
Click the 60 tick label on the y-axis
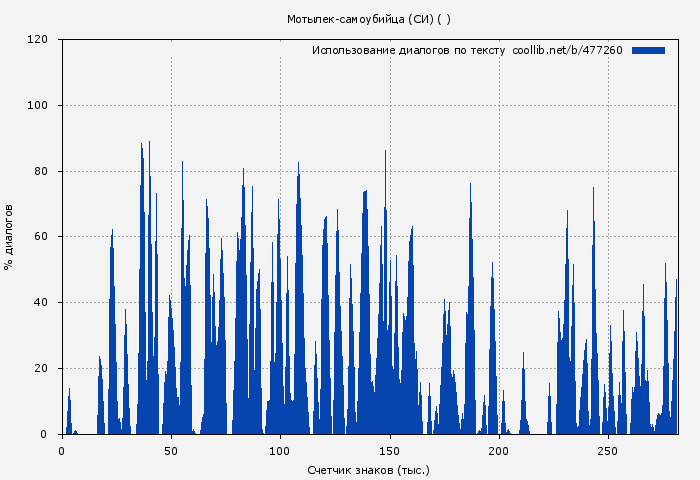tap(41, 237)
